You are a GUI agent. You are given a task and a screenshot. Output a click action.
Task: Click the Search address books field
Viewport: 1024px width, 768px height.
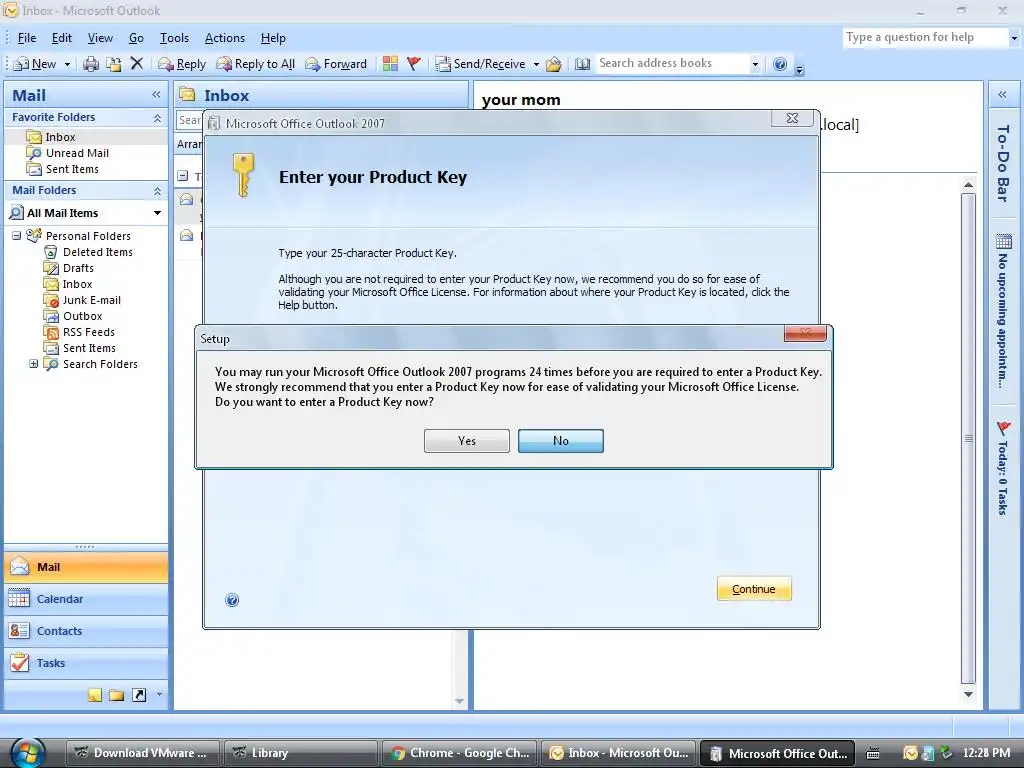pyautogui.click(x=671, y=63)
